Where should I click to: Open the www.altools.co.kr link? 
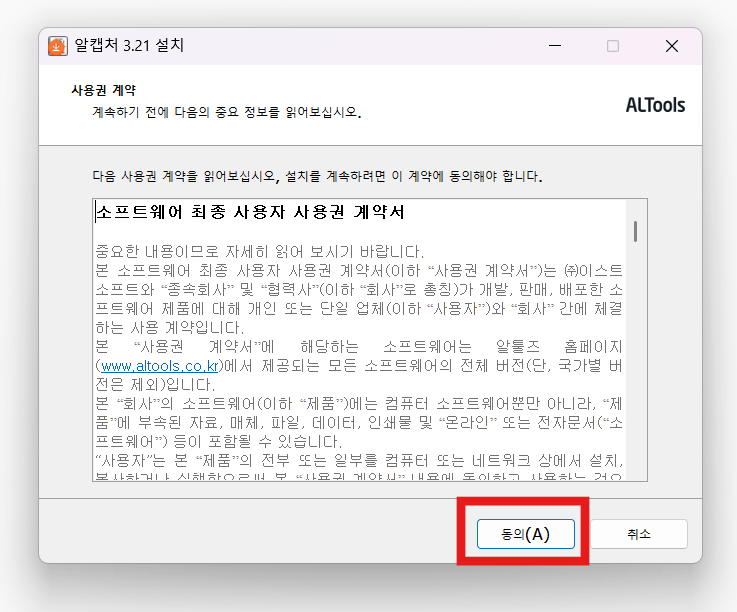click(x=160, y=366)
